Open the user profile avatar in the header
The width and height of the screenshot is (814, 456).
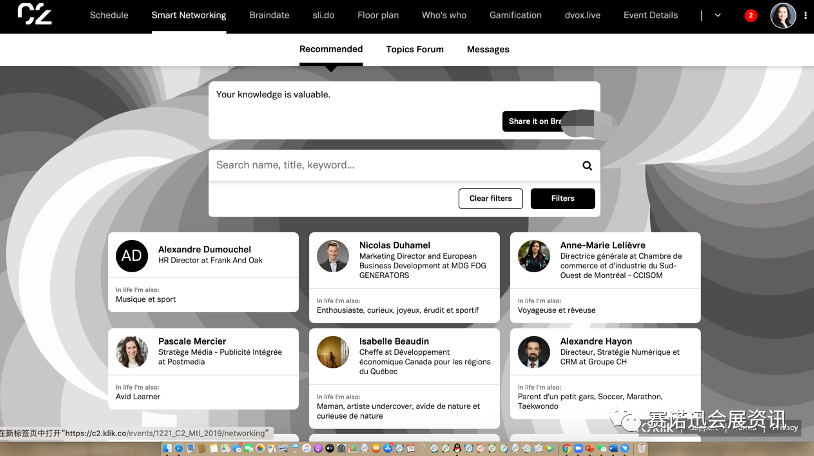(783, 16)
